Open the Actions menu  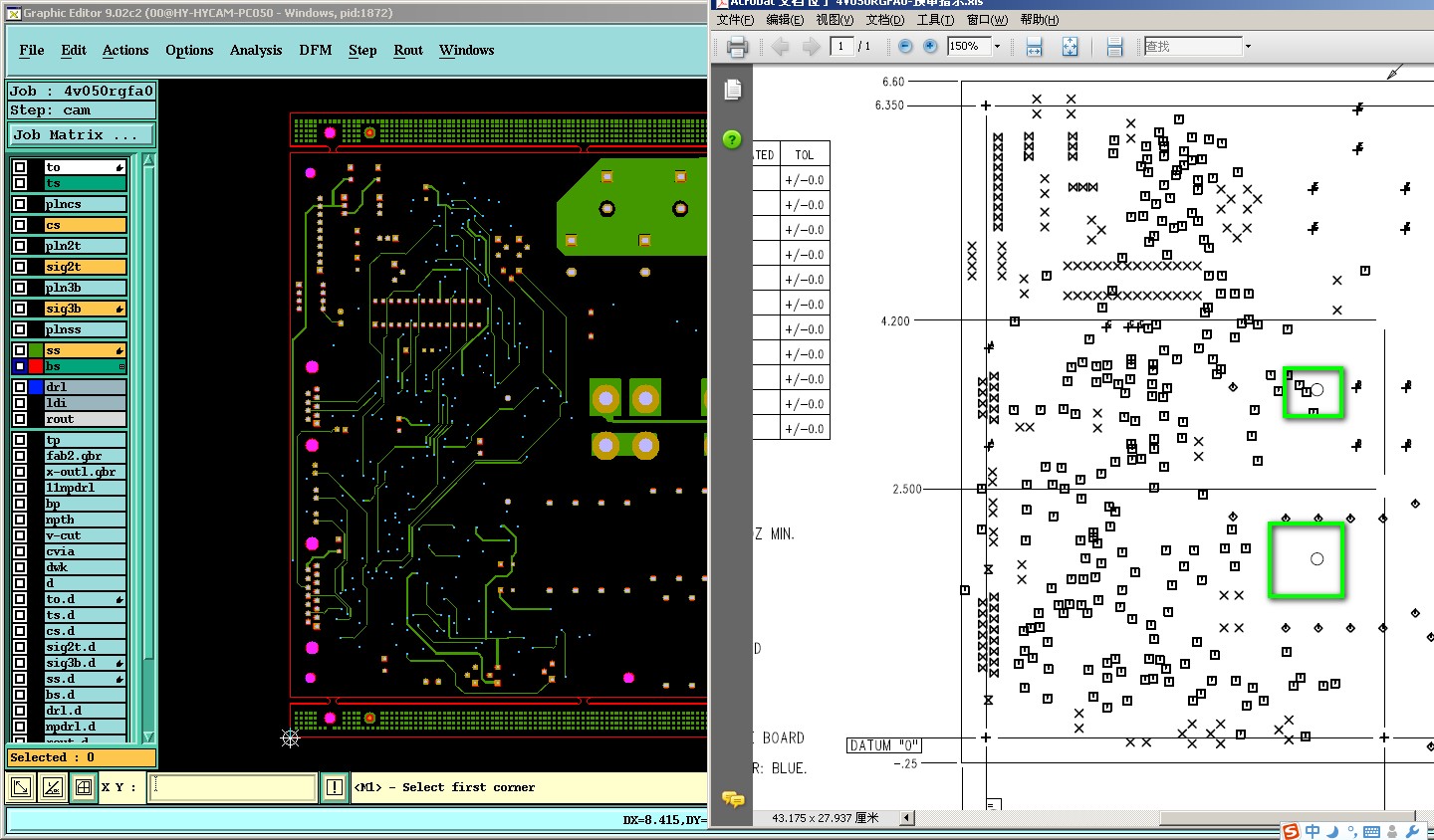pos(125,50)
